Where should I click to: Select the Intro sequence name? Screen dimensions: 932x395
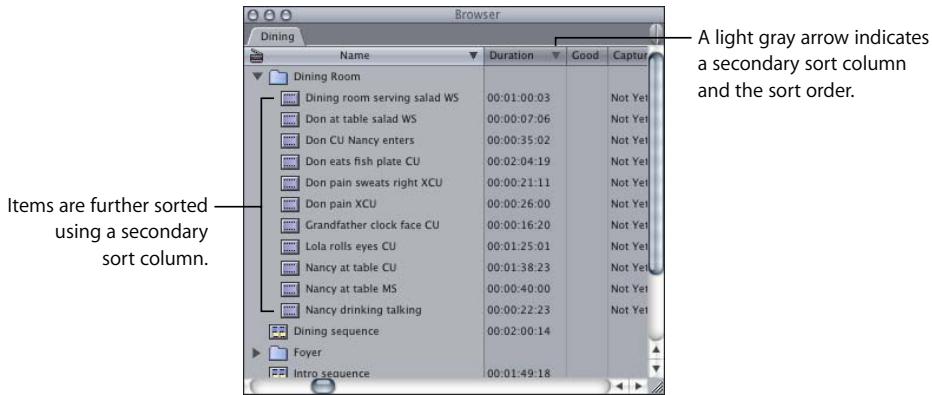click(331, 374)
